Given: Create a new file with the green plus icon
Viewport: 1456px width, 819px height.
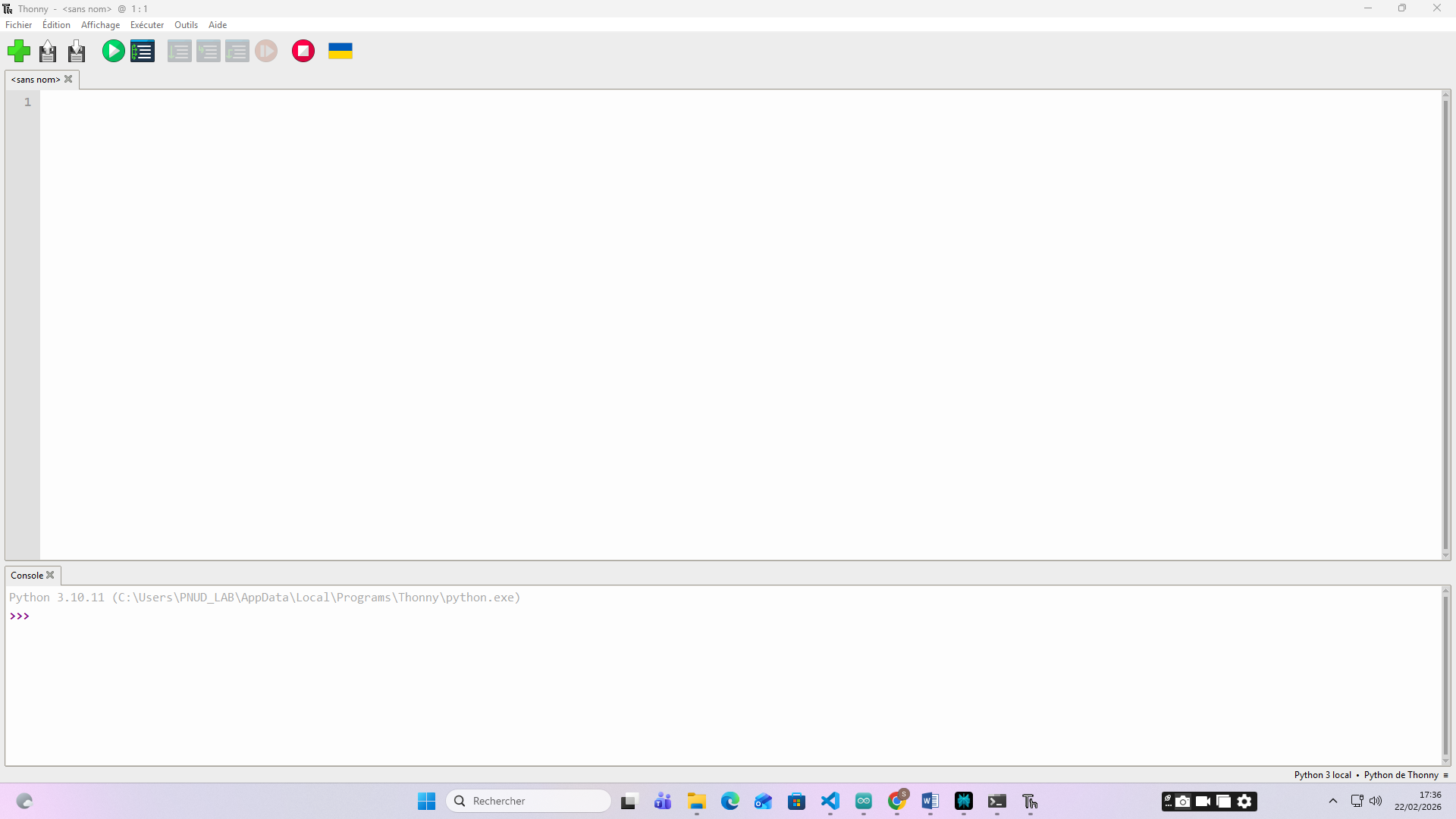Looking at the screenshot, I should [19, 51].
